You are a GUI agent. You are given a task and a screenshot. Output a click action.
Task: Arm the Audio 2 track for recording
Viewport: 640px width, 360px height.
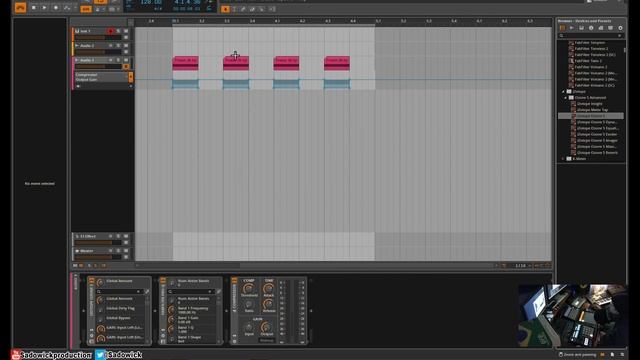pos(110,46)
